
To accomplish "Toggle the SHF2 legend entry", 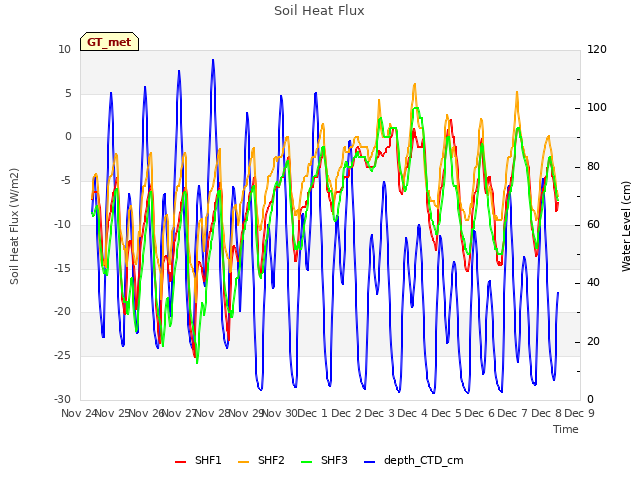I will [261, 460].
